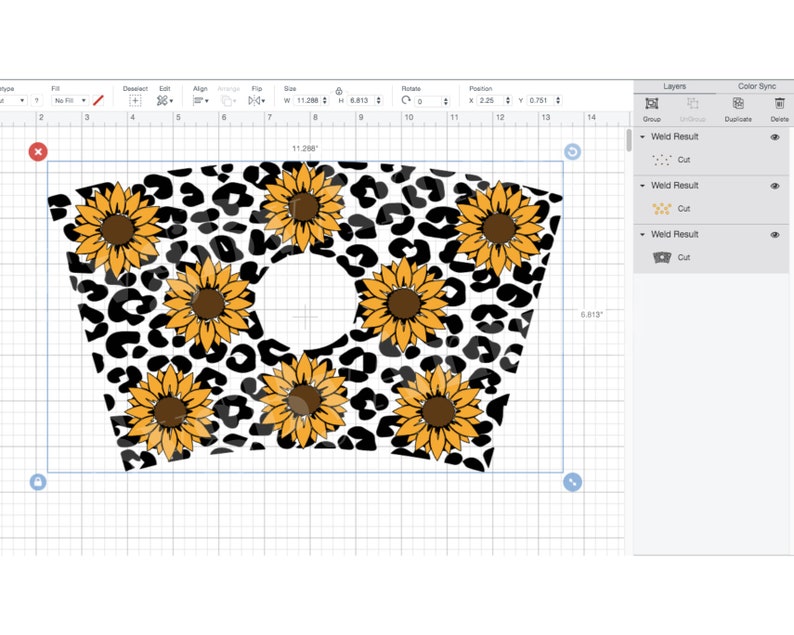794x635 pixels.
Task: Hide the first Weld Result layer
Action: pyautogui.click(x=775, y=137)
